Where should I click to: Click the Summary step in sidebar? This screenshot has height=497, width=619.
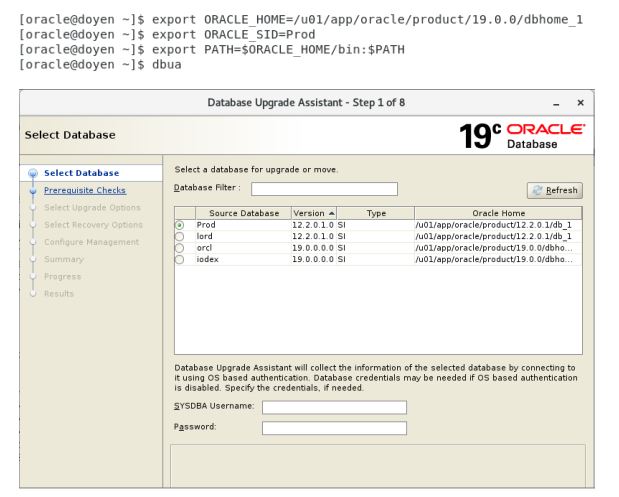pos(64,259)
